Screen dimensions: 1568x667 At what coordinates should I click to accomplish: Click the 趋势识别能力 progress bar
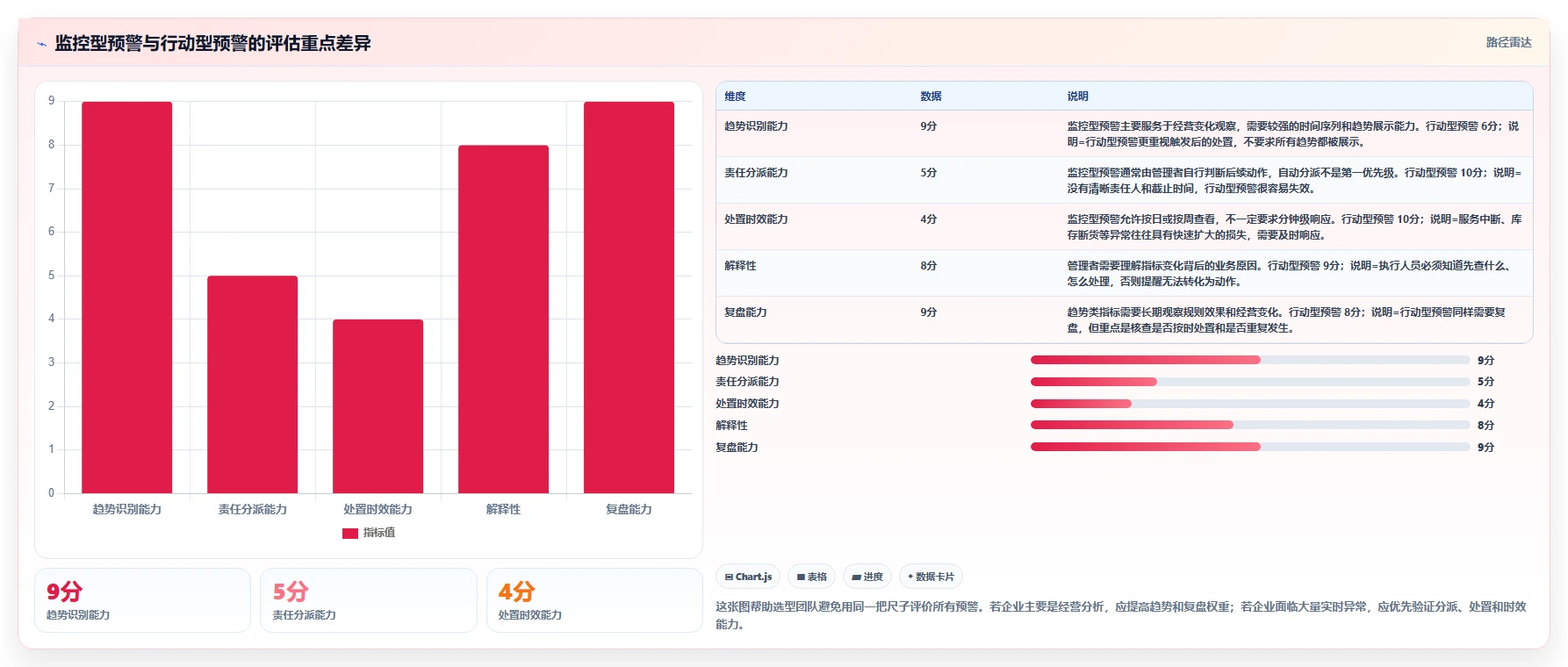click(x=1250, y=360)
